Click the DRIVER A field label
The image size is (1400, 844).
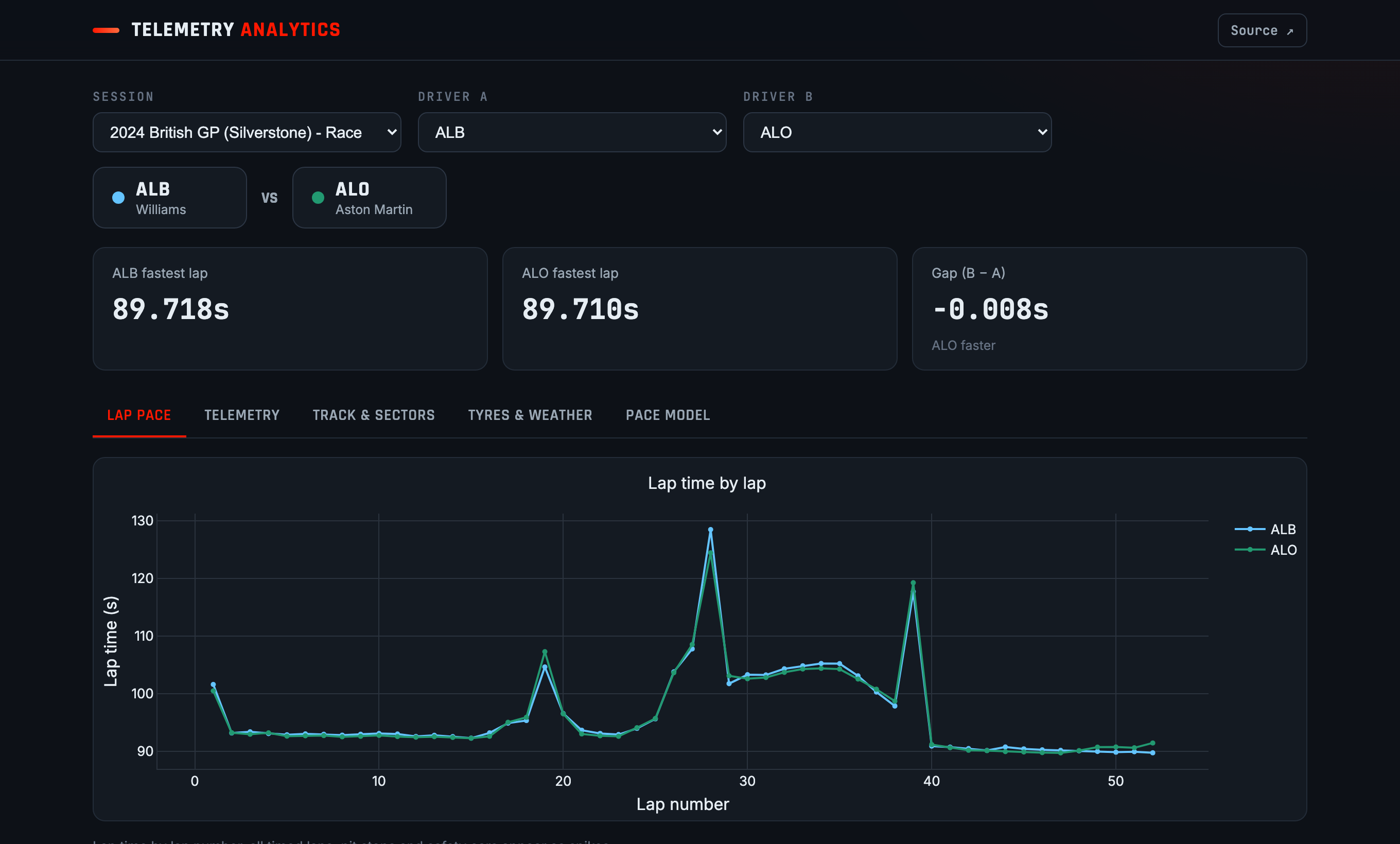(453, 97)
